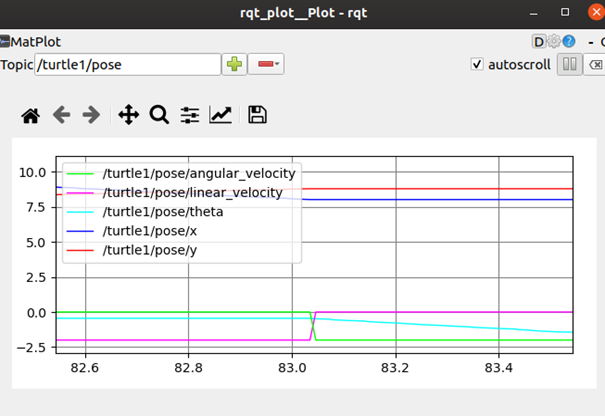The height and width of the screenshot is (416, 605).
Task: Activate the pan axes tool
Action: tap(128, 115)
